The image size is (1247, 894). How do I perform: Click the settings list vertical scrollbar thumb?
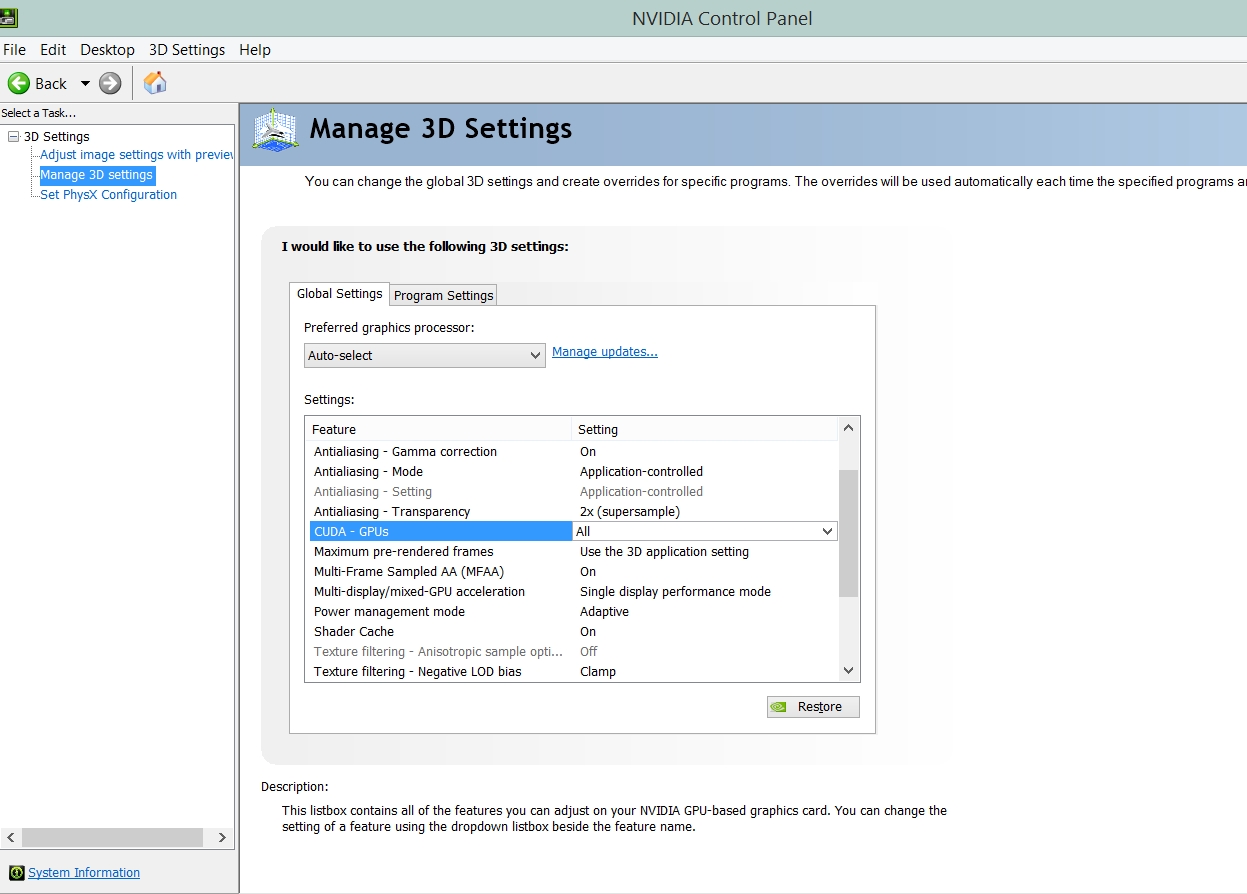point(849,533)
